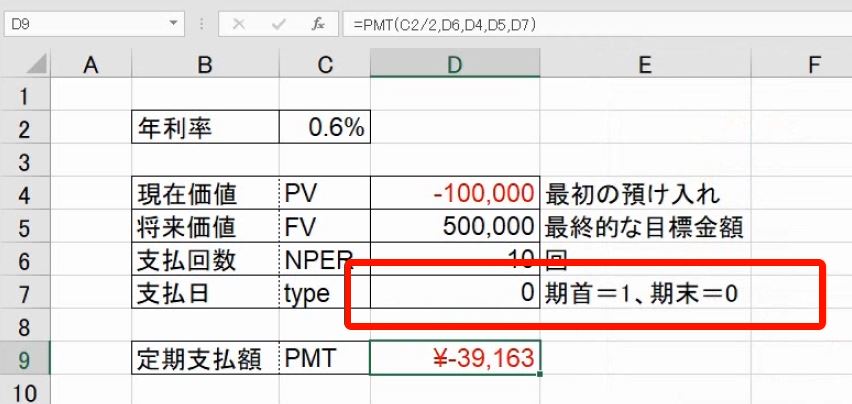Click the NPER label cell
852x404 pixels.
click(x=325, y=260)
